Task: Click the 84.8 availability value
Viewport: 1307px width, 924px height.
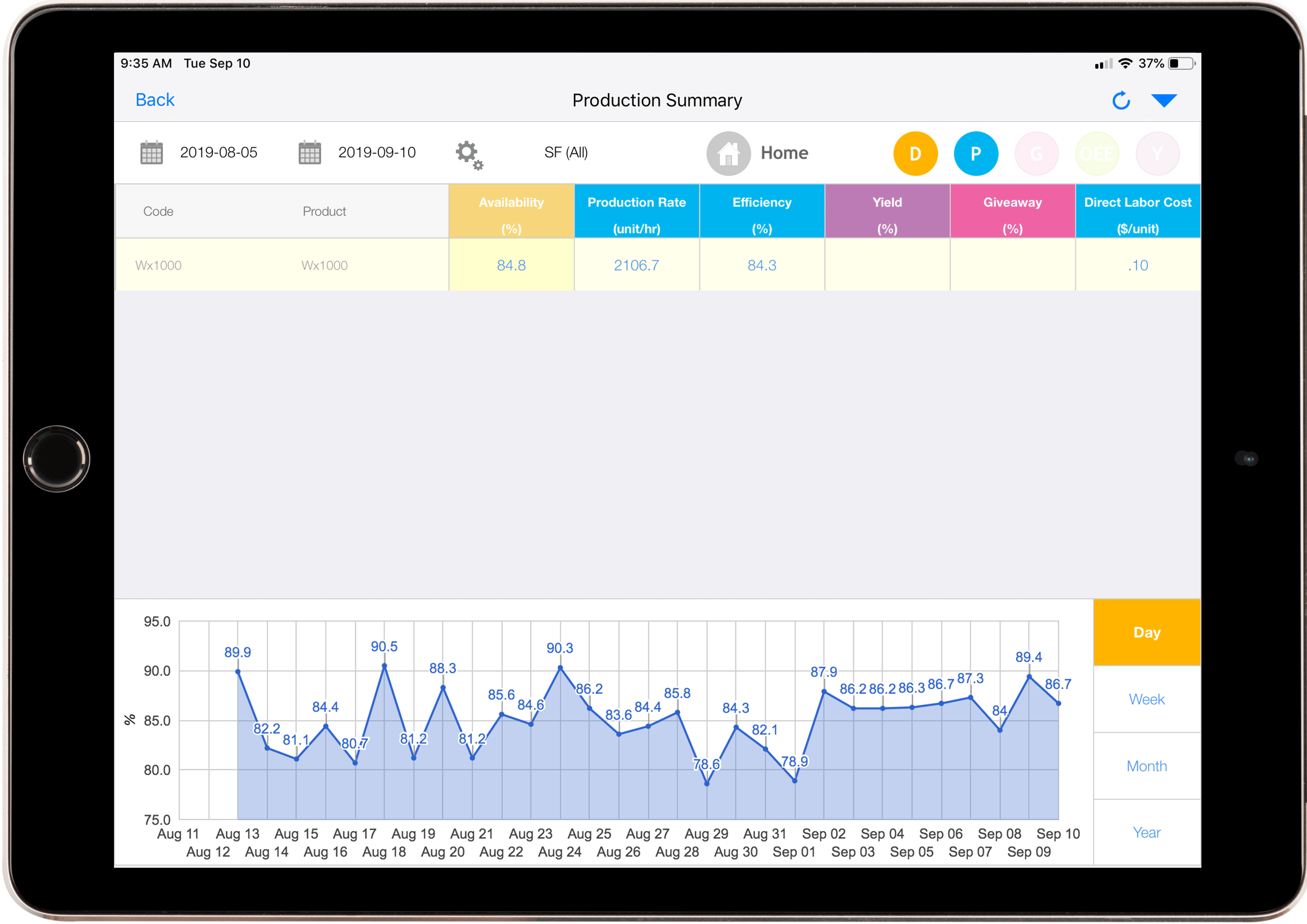Action: [x=511, y=265]
